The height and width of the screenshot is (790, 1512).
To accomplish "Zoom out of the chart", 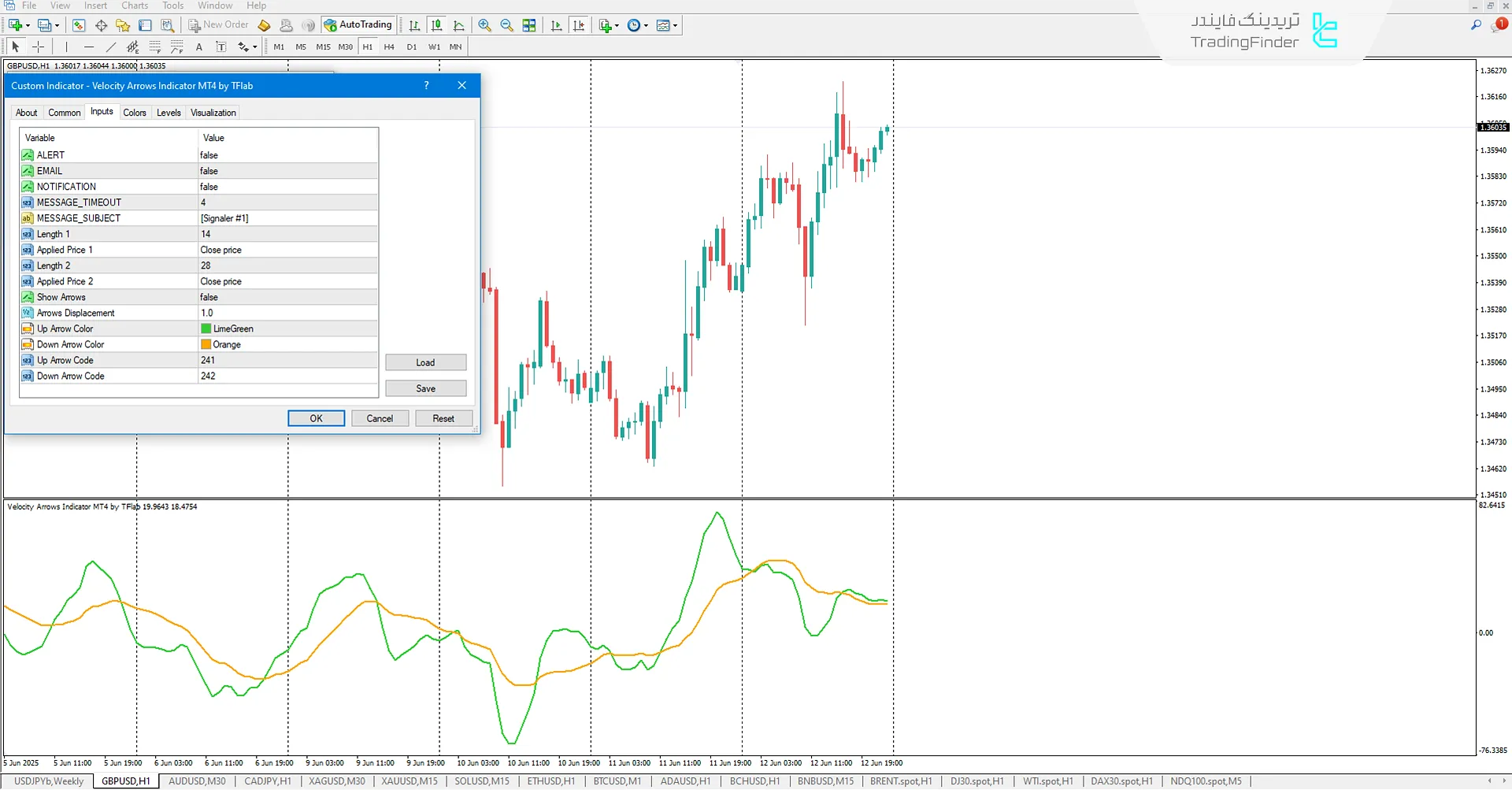I will pos(506,24).
